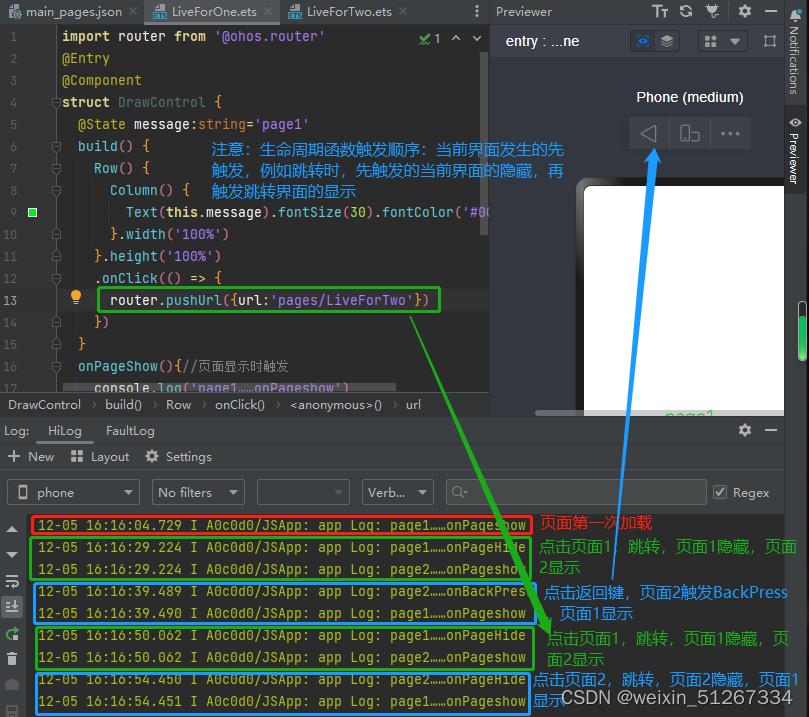The width and height of the screenshot is (809, 717).
Task: Enable the Regex checkbox in the log filter bar
Action: (x=722, y=492)
